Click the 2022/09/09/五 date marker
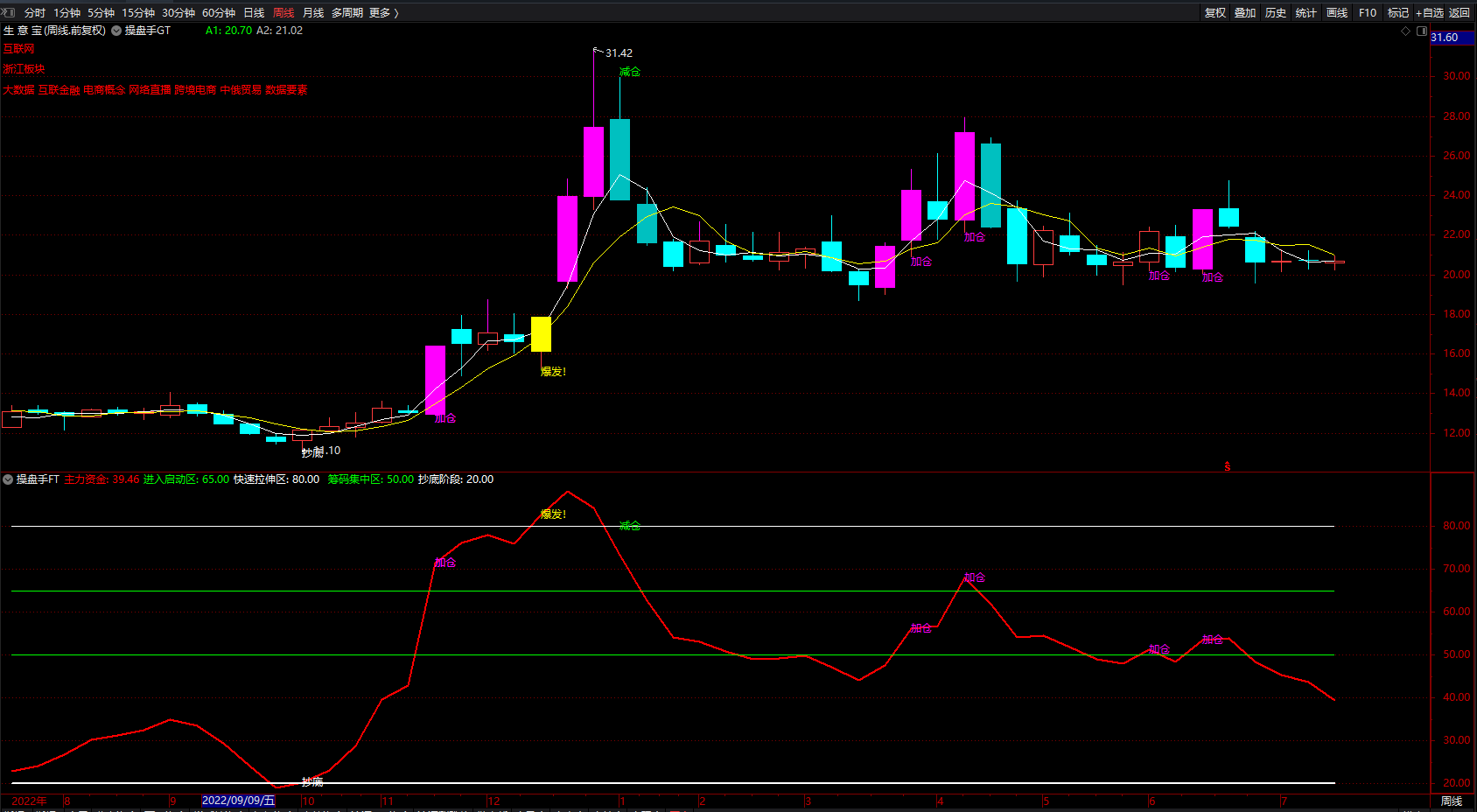 pyautogui.click(x=238, y=801)
